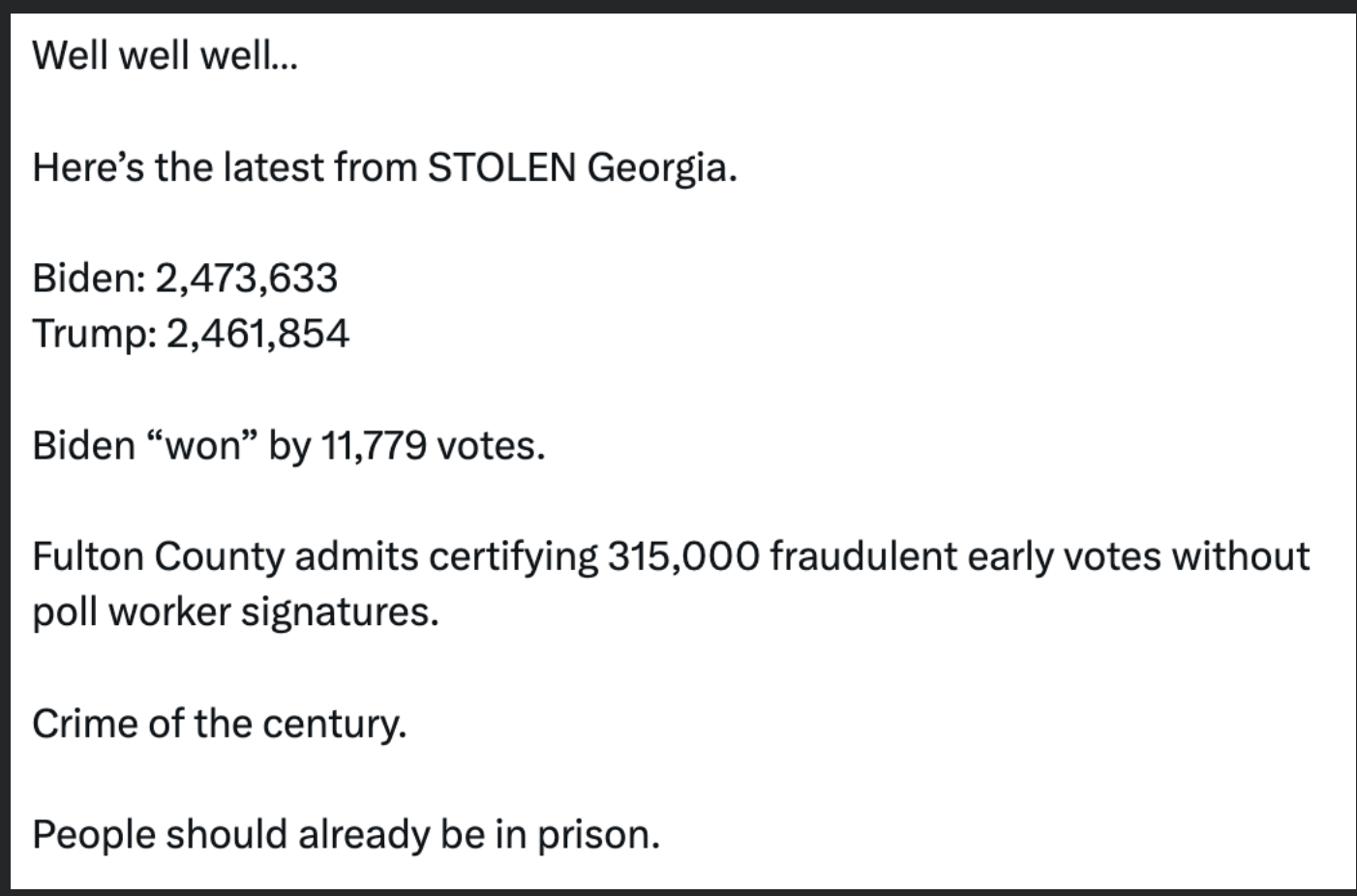Click the number 315,000
Screen dimensions: 1357x896
tap(683, 557)
